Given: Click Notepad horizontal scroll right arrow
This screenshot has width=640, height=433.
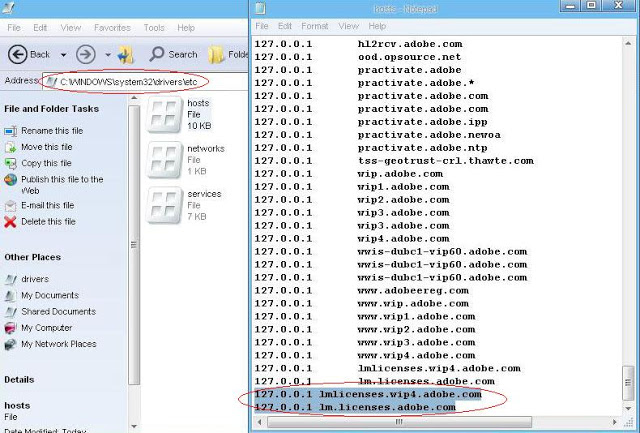Looking at the screenshot, I should (615, 422).
